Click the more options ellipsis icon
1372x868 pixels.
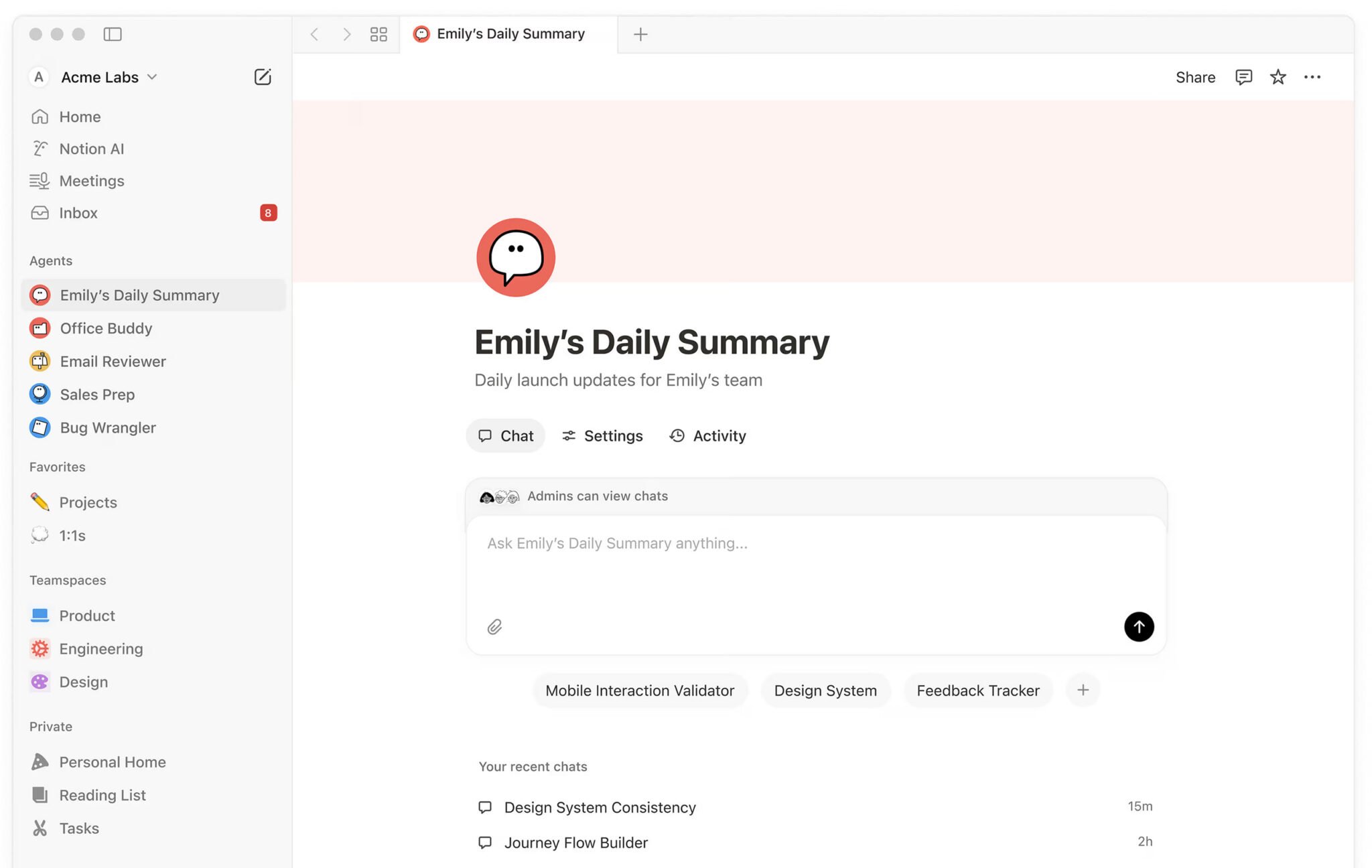[x=1312, y=77]
